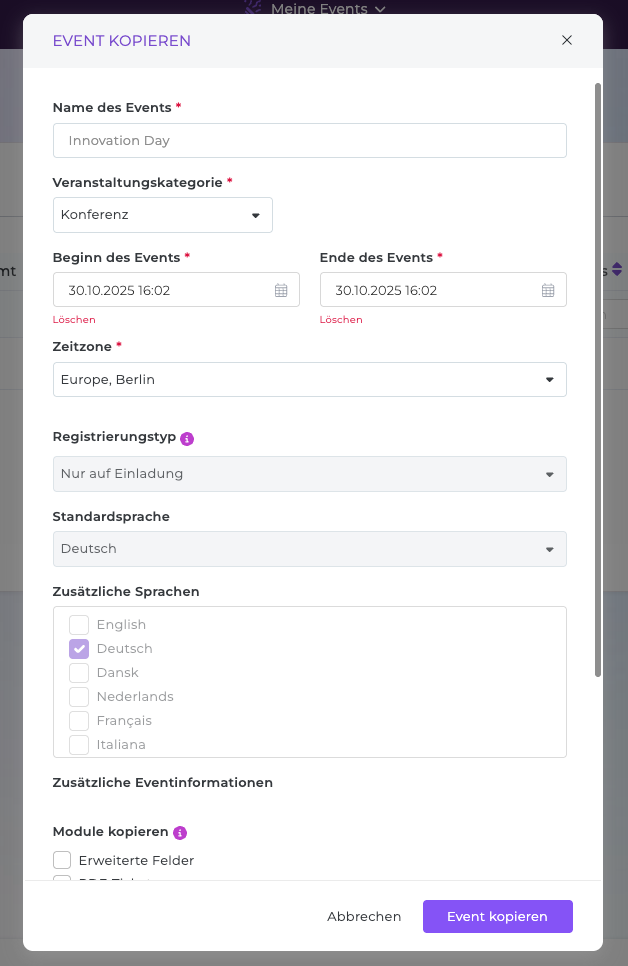Select the Dansk language checkbox
The image size is (628, 966).
[x=79, y=673]
